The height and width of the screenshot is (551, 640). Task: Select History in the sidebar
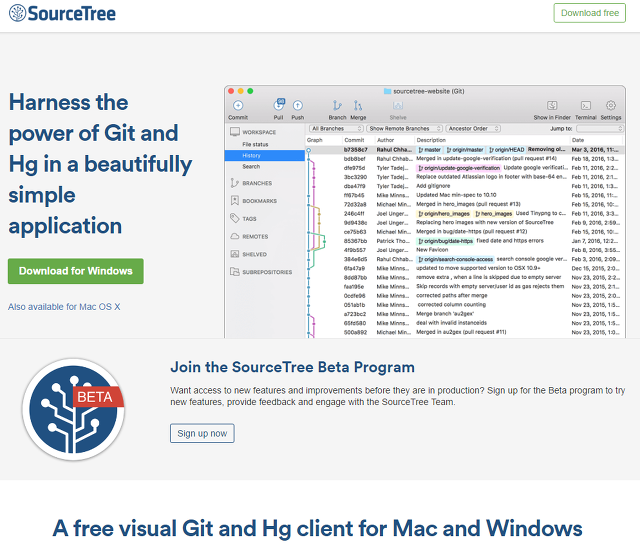[x=264, y=156]
